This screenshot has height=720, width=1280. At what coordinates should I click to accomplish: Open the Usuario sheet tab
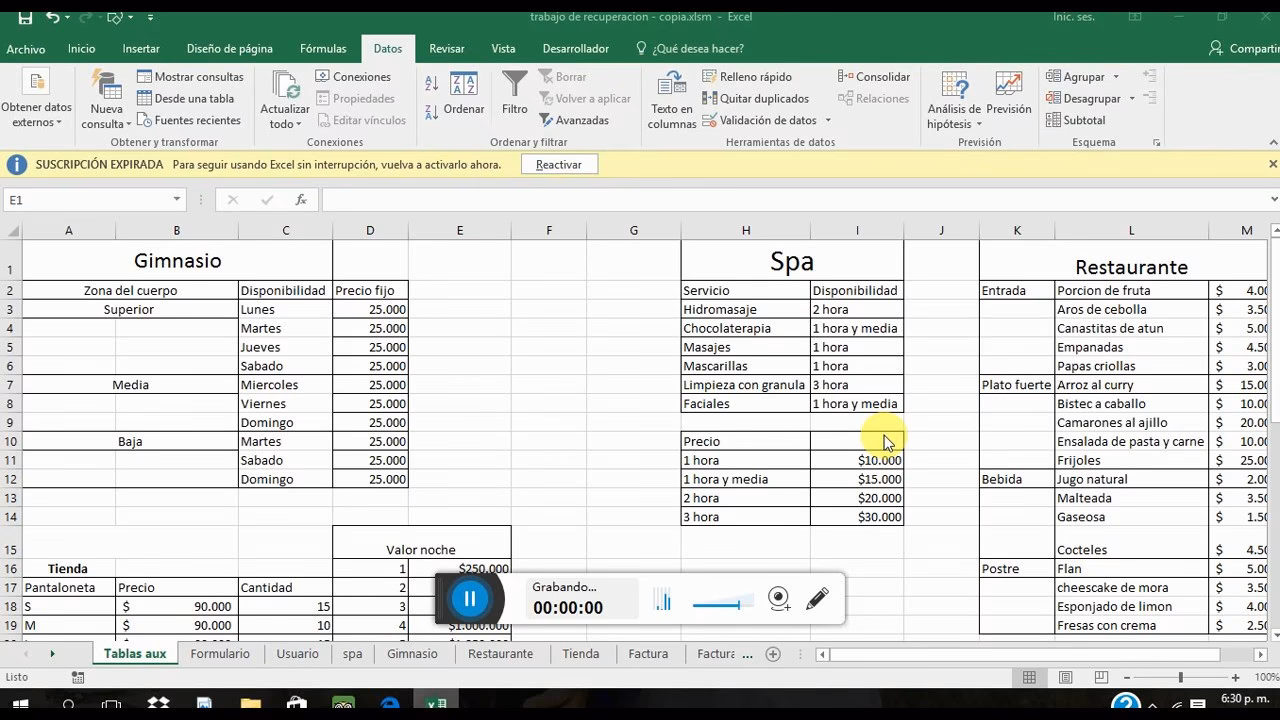(x=298, y=654)
